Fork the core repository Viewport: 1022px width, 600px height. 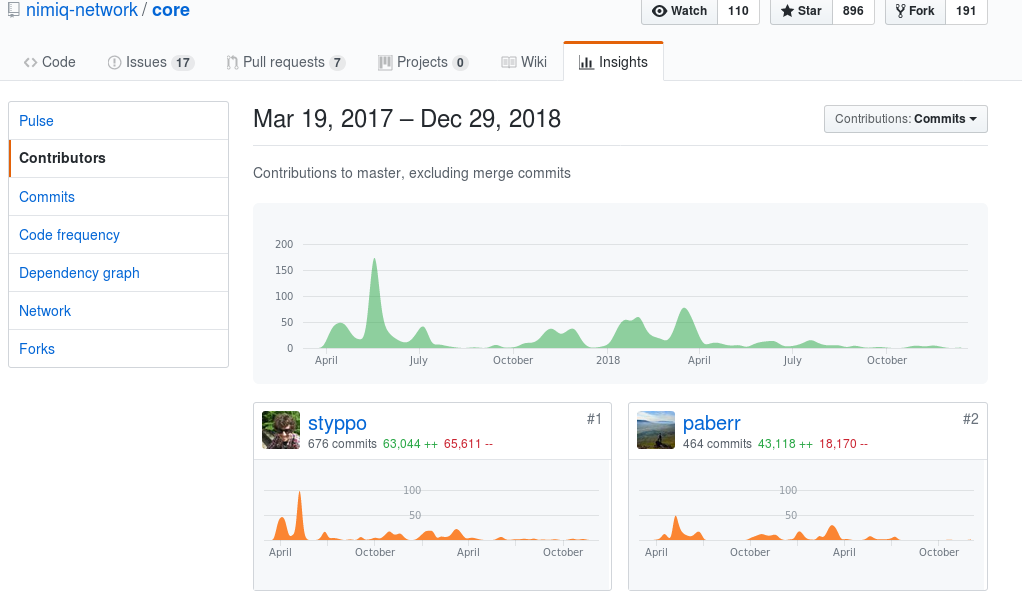(915, 11)
